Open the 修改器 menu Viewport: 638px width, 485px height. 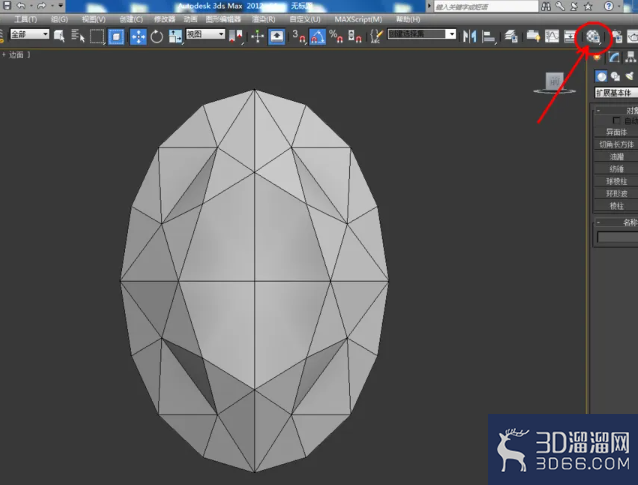(x=164, y=19)
